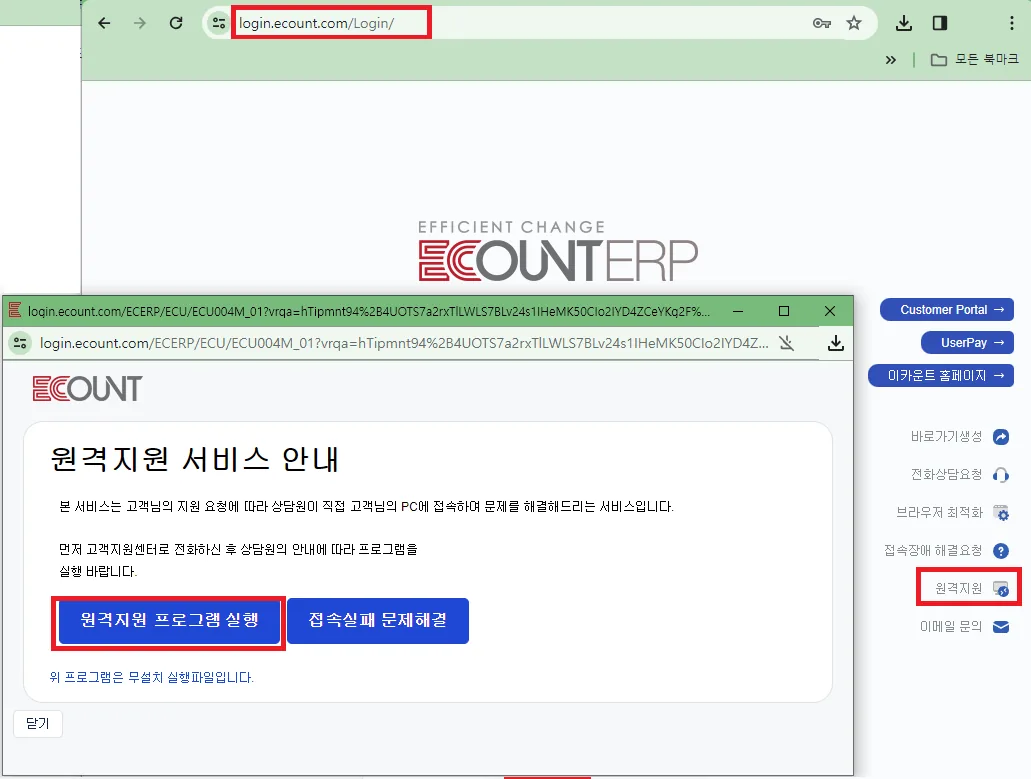The height and width of the screenshot is (779, 1031).
Task: Bookmark this page with the star icon
Action: [x=853, y=23]
